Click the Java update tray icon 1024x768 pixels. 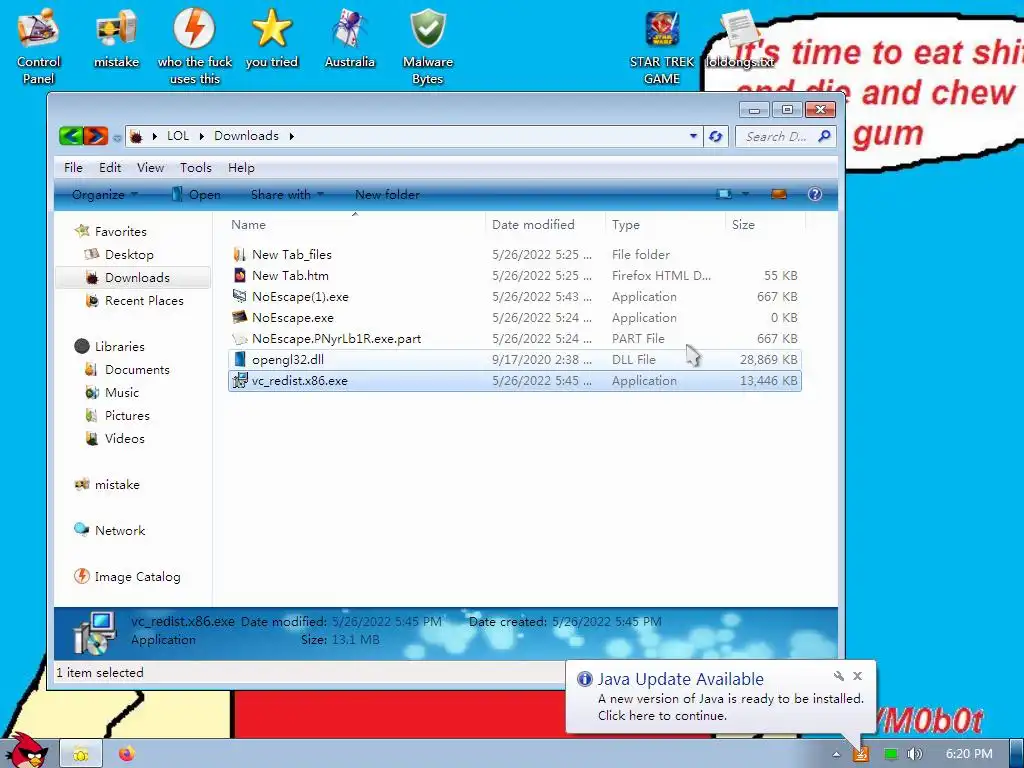[x=861, y=754]
